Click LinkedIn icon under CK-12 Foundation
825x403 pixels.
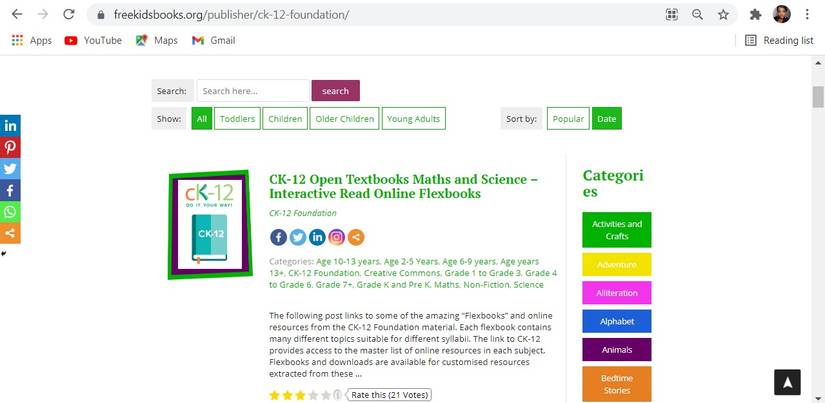[x=317, y=237]
